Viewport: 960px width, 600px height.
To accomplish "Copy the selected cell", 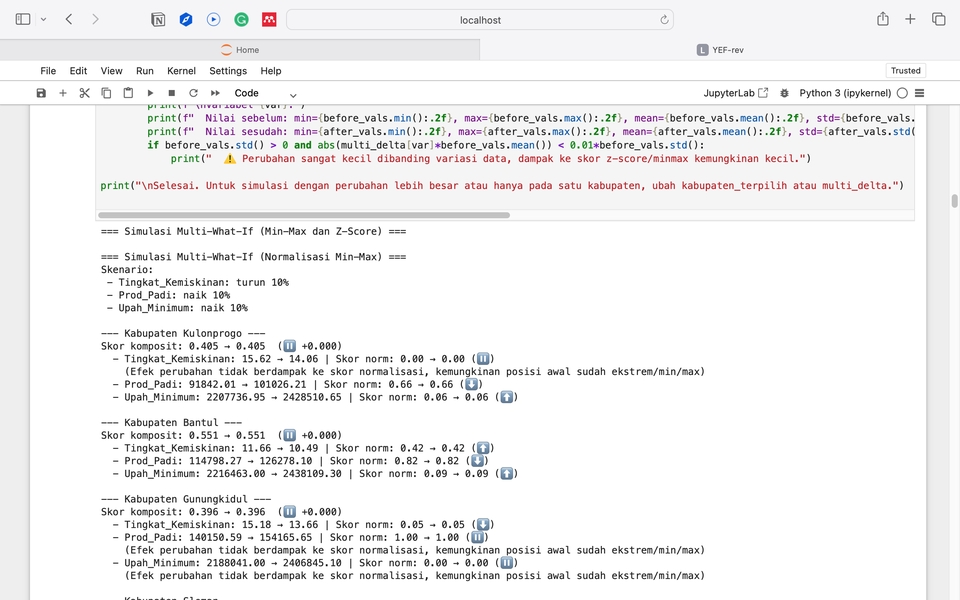I will pyautogui.click(x=106, y=93).
